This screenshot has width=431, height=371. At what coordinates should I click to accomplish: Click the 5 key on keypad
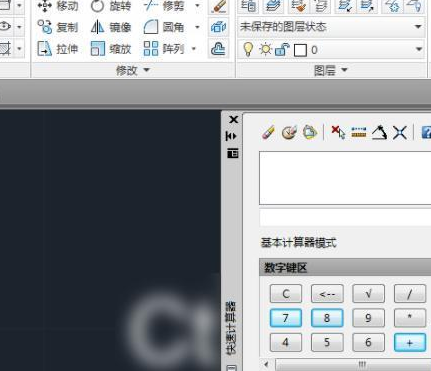point(327,342)
